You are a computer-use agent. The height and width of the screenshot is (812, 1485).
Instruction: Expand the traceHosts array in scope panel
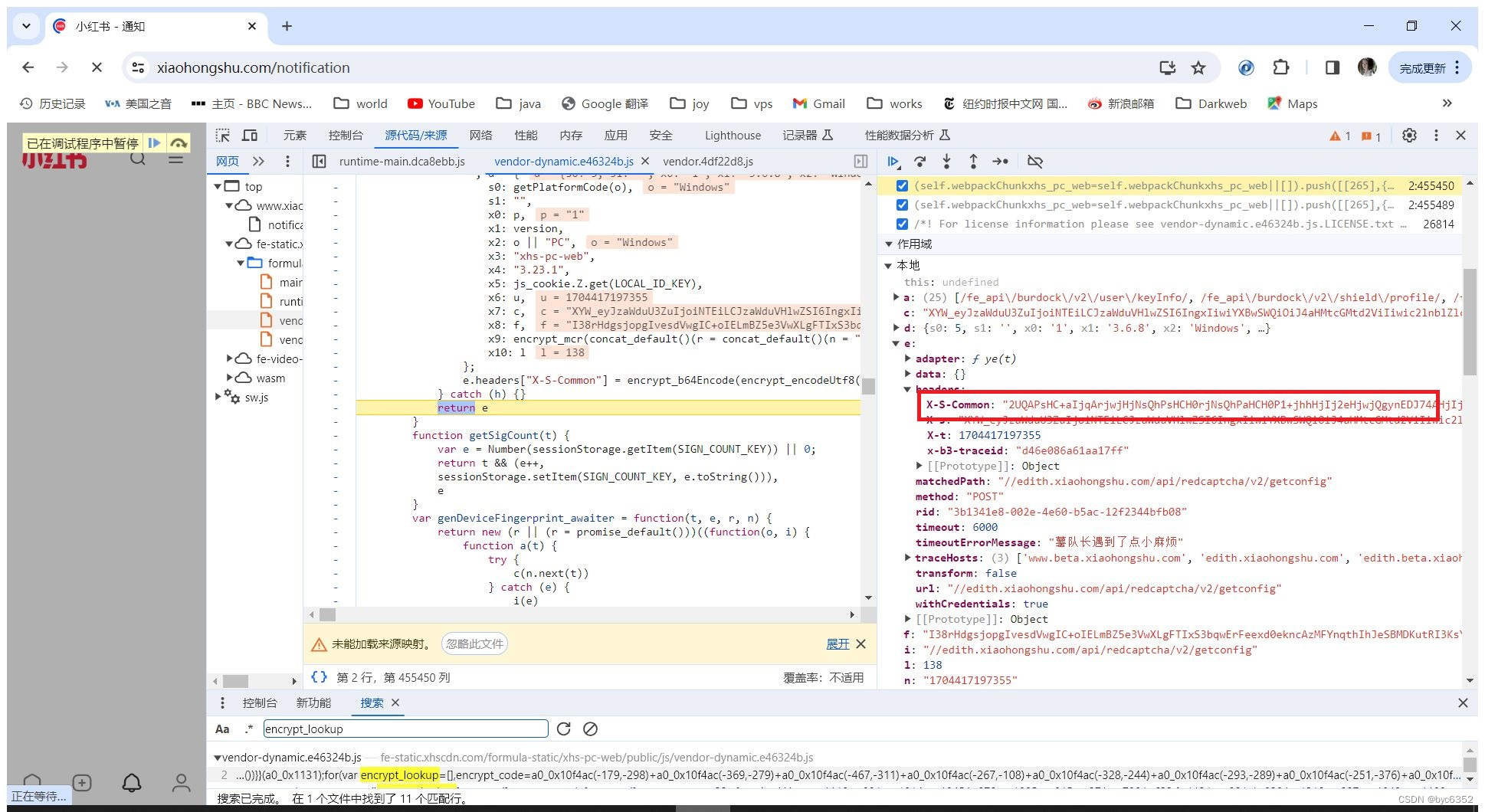(907, 558)
